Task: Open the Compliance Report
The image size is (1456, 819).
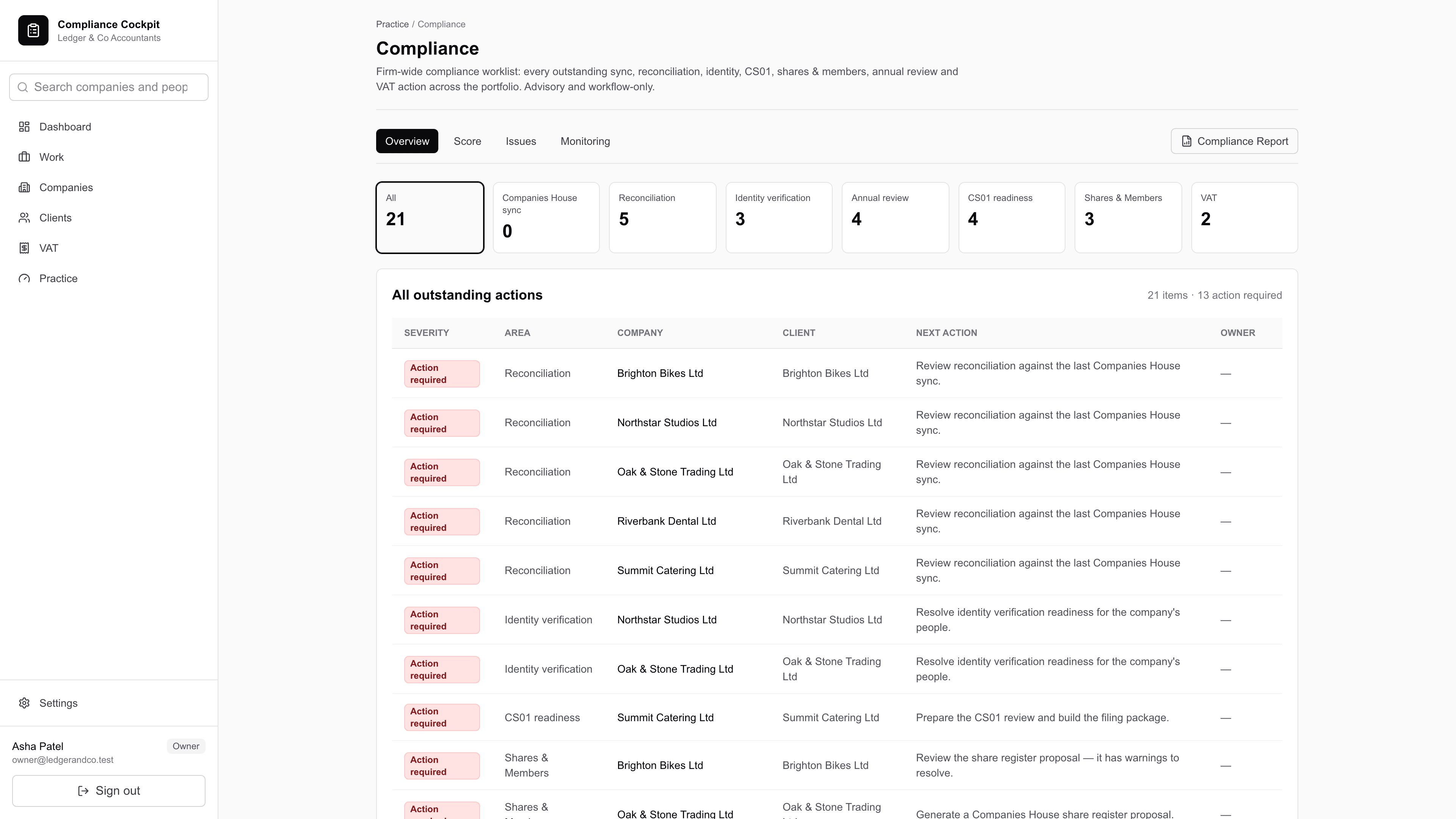Action: click(x=1234, y=141)
